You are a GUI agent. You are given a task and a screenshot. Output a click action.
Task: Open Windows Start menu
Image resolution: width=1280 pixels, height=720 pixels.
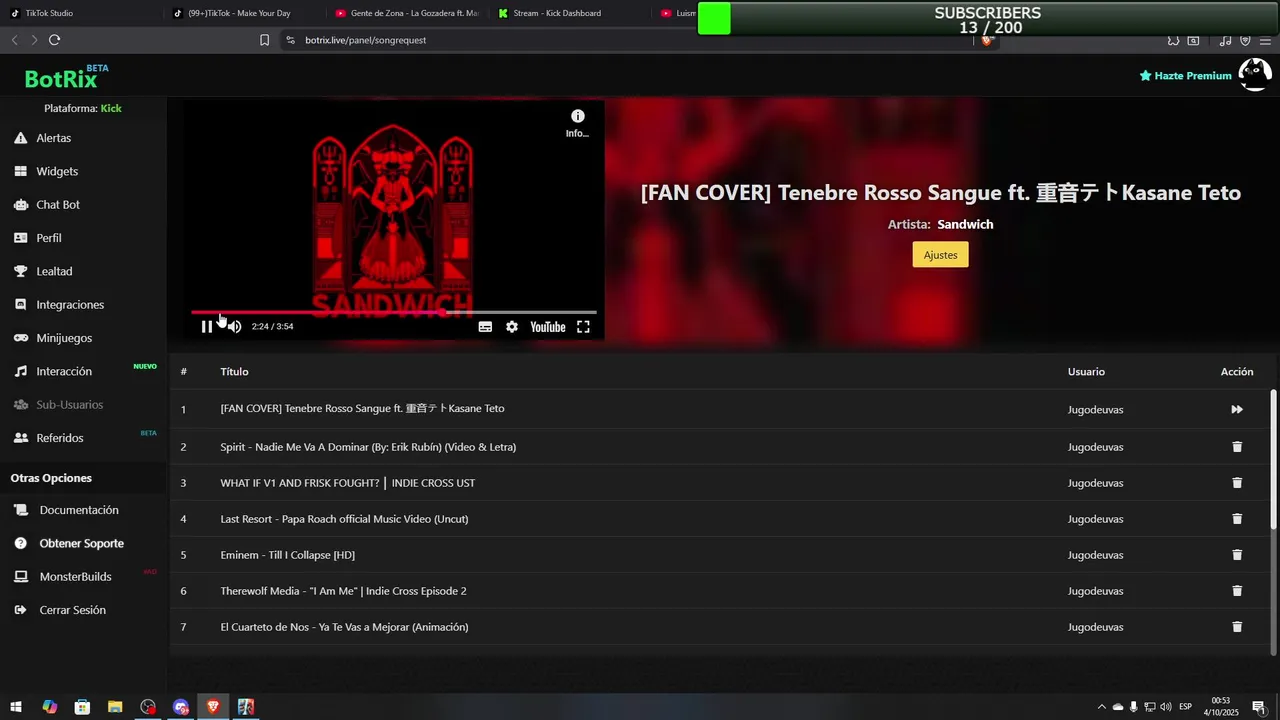coord(16,707)
